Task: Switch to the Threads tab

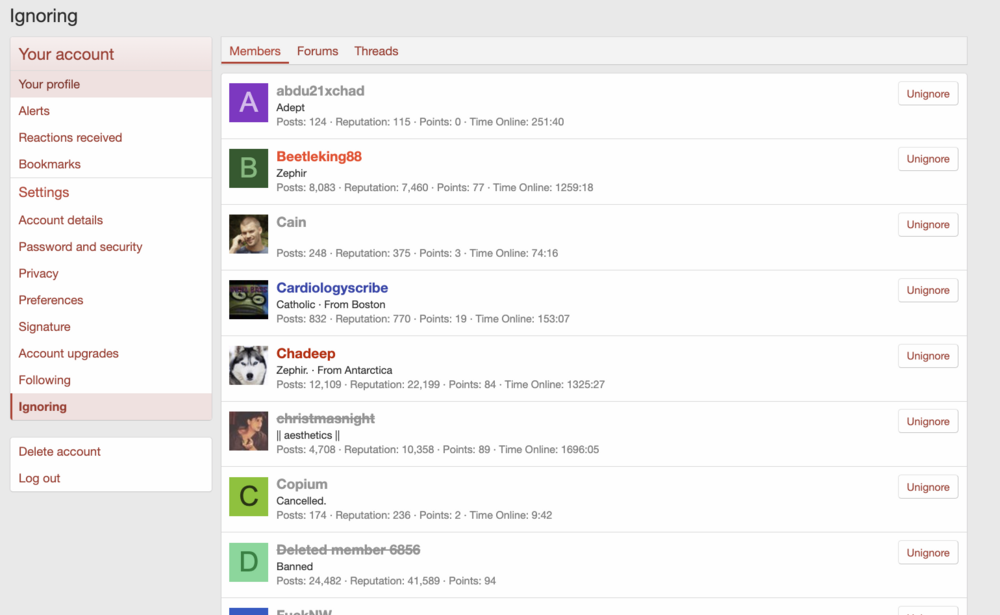Action: coord(376,51)
